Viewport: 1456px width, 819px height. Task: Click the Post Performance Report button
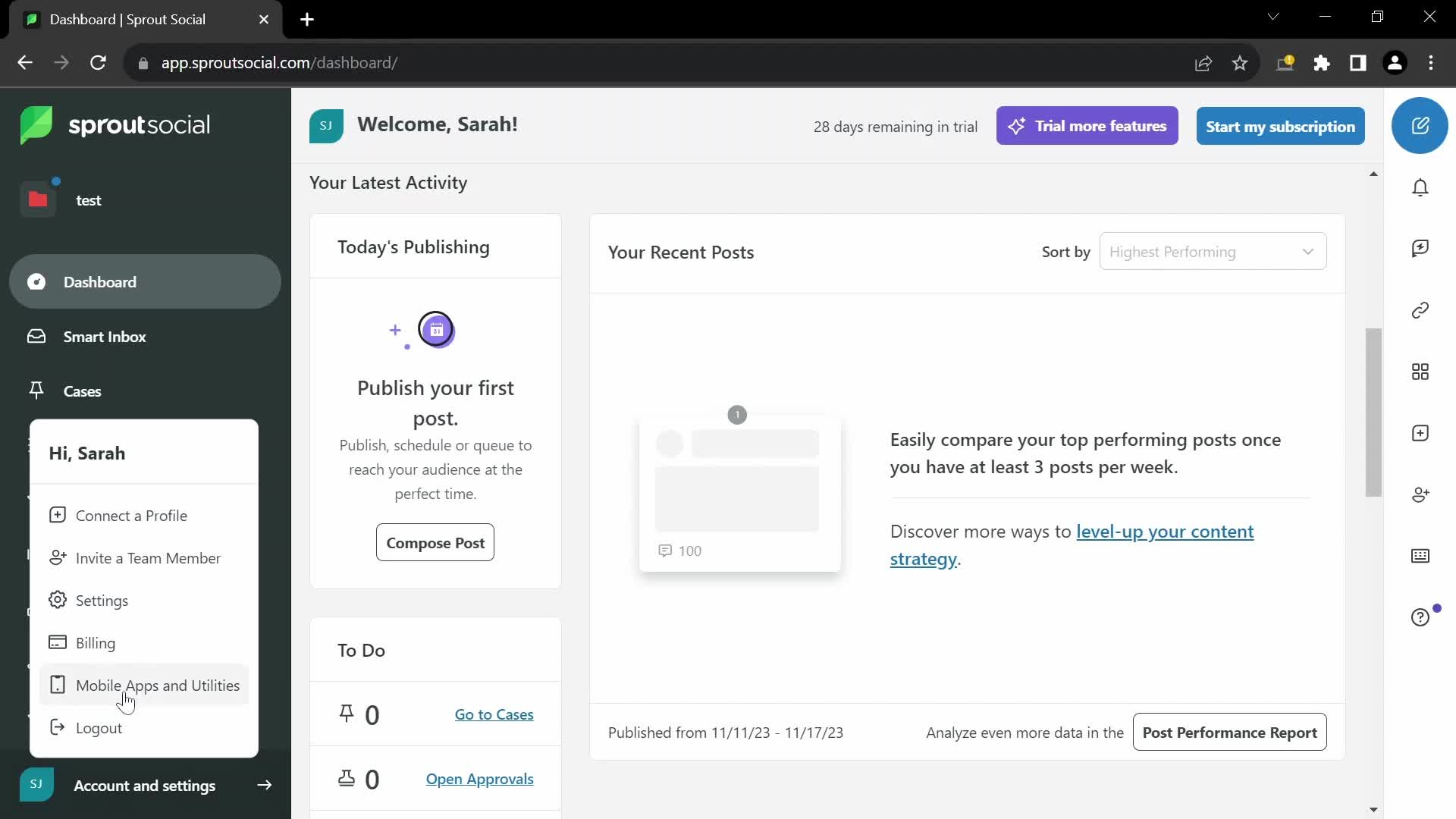coord(1230,732)
